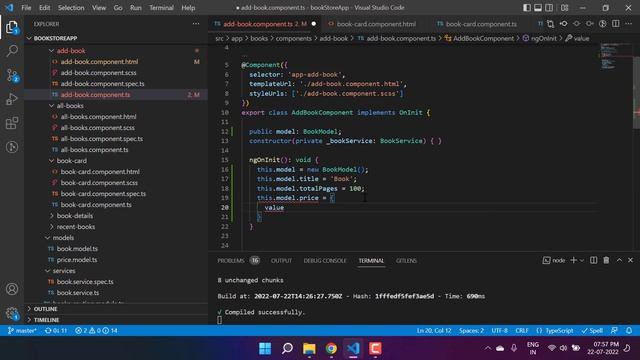Open book.model.ts in explorer
Image resolution: width=640 pixels, height=360 pixels.
point(77,249)
